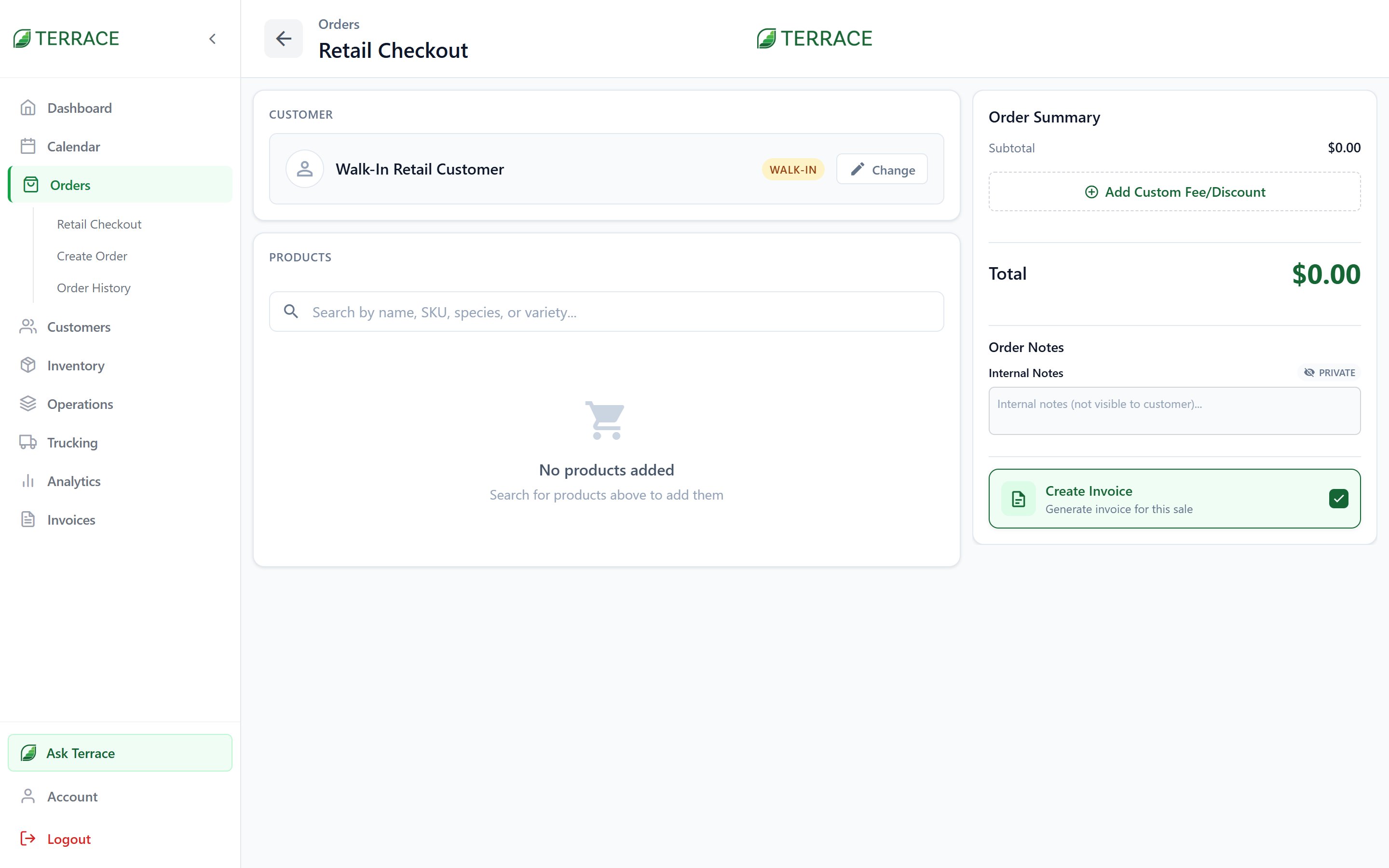The height and width of the screenshot is (868, 1389).
Task: Click the centered Terrace header logo
Action: click(x=815, y=39)
